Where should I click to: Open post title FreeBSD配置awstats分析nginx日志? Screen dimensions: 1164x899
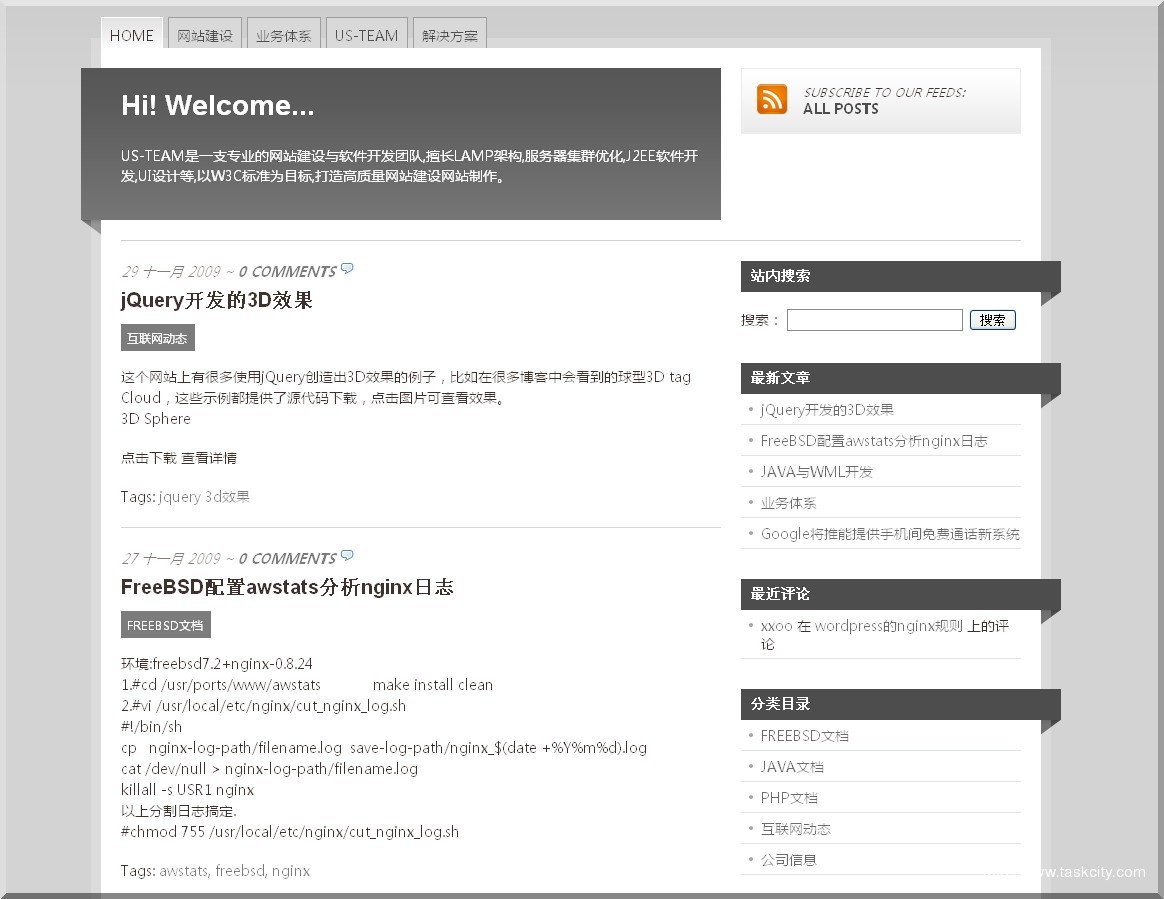(x=287, y=588)
